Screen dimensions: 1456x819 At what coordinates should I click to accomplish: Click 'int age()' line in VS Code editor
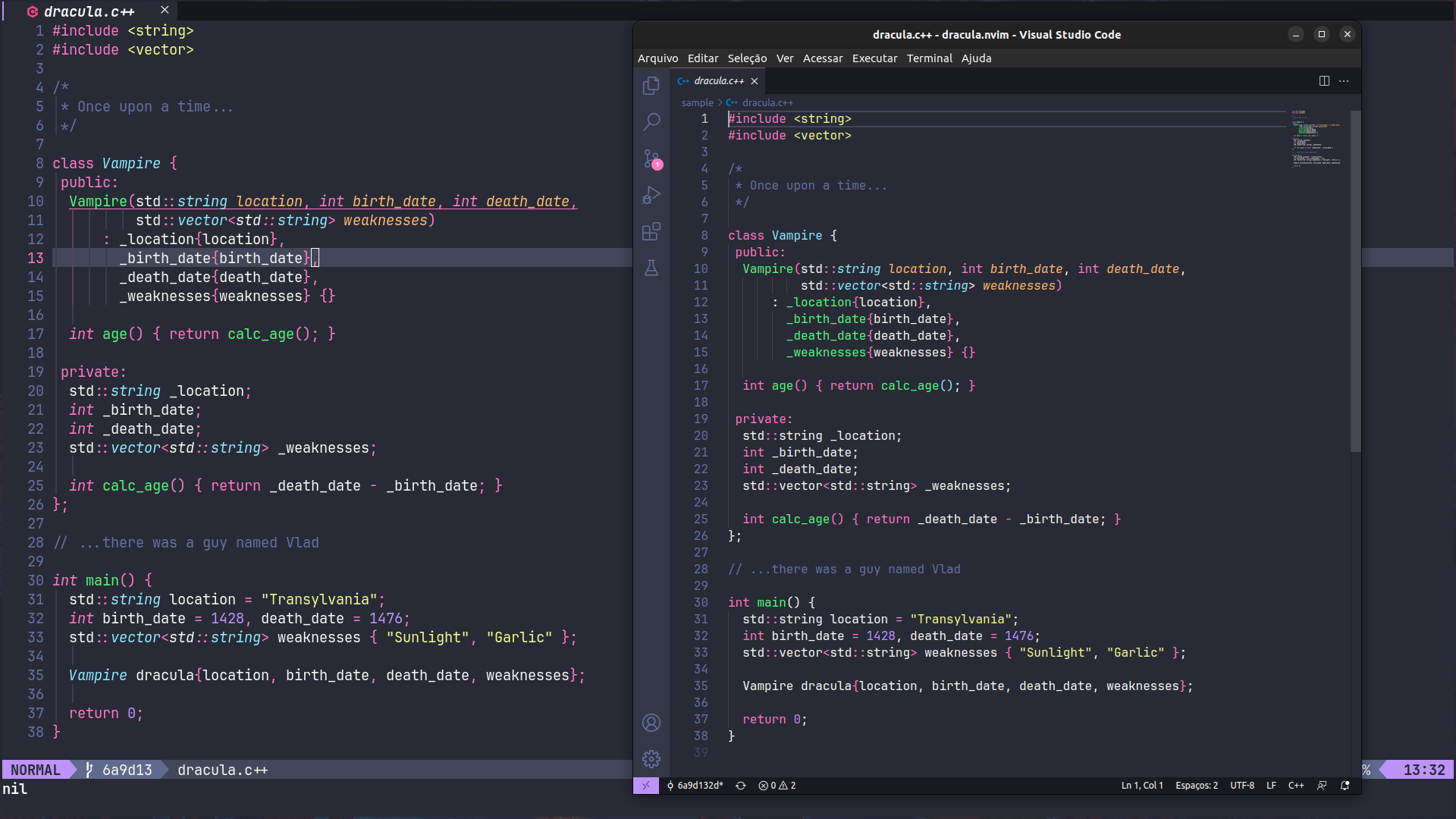click(858, 386)
